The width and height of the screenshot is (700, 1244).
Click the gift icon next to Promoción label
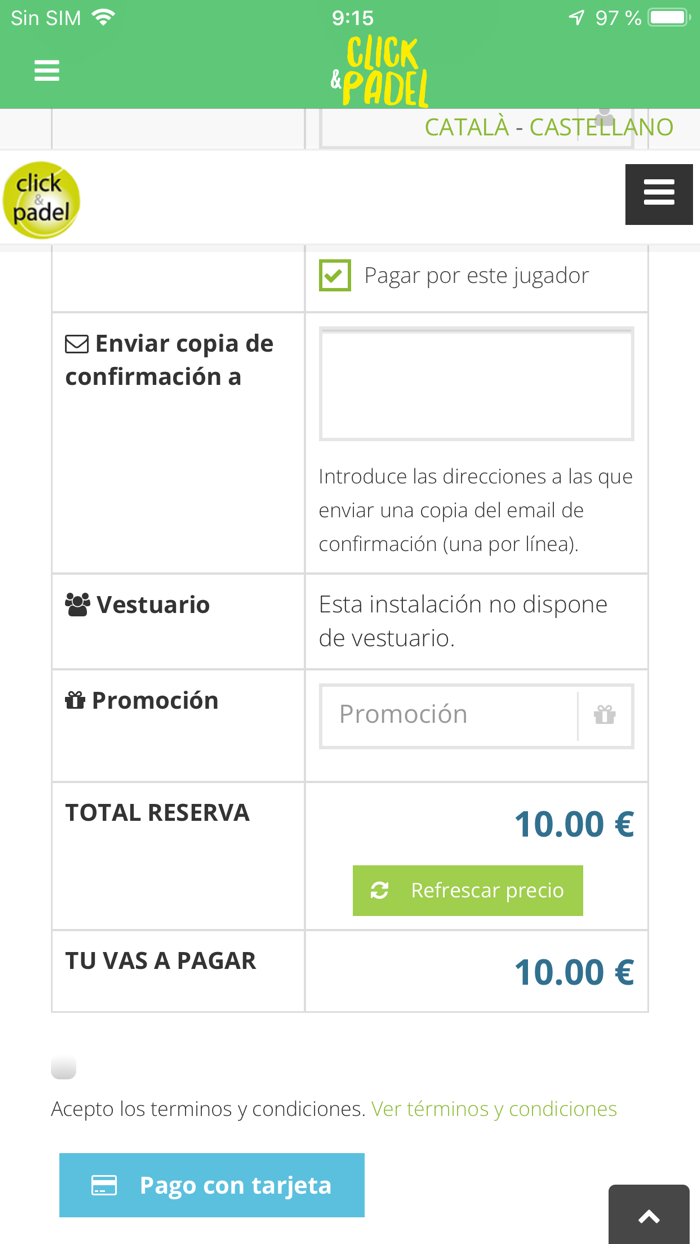pos(76,700)
